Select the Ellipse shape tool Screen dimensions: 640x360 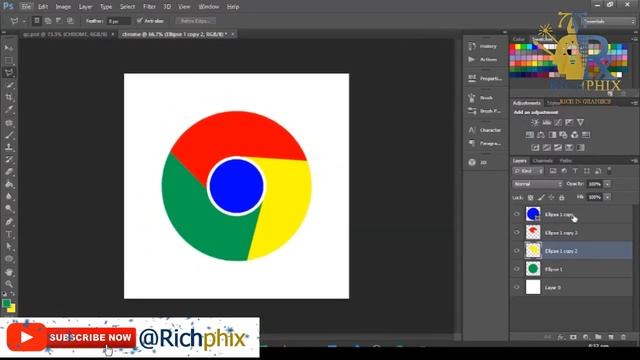point(9,259)
